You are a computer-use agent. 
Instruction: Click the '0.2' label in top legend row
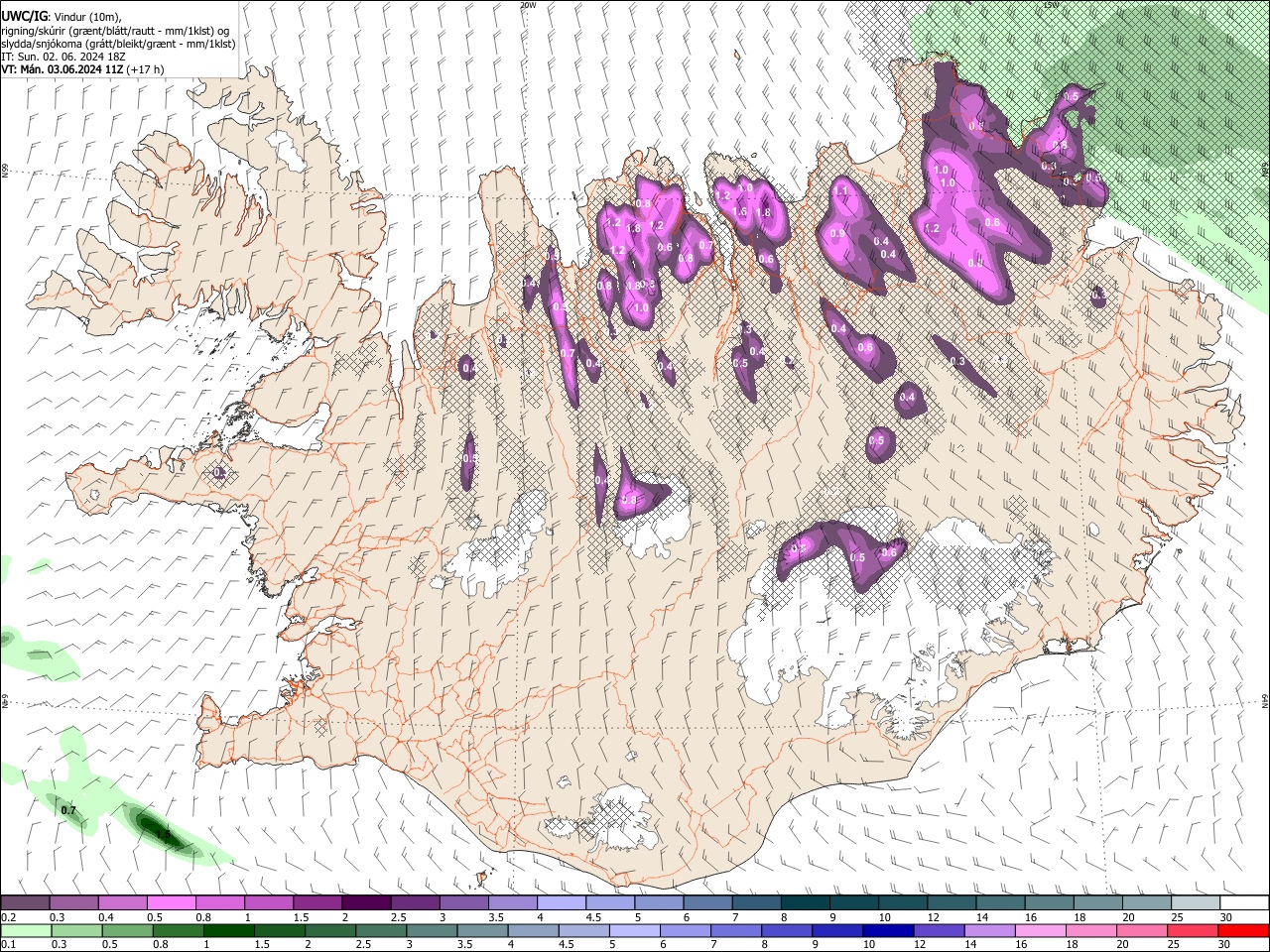pyautogui.click(x=8, y=917)
